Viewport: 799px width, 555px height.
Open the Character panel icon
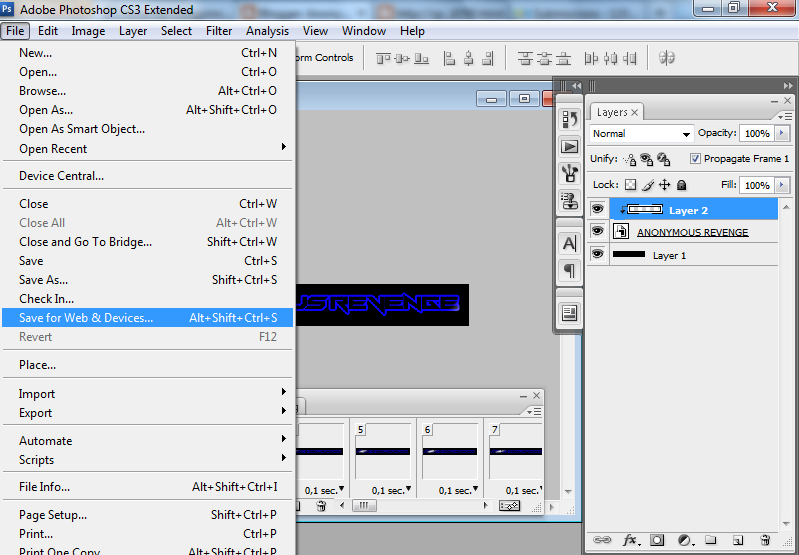[x=570, y=243]
